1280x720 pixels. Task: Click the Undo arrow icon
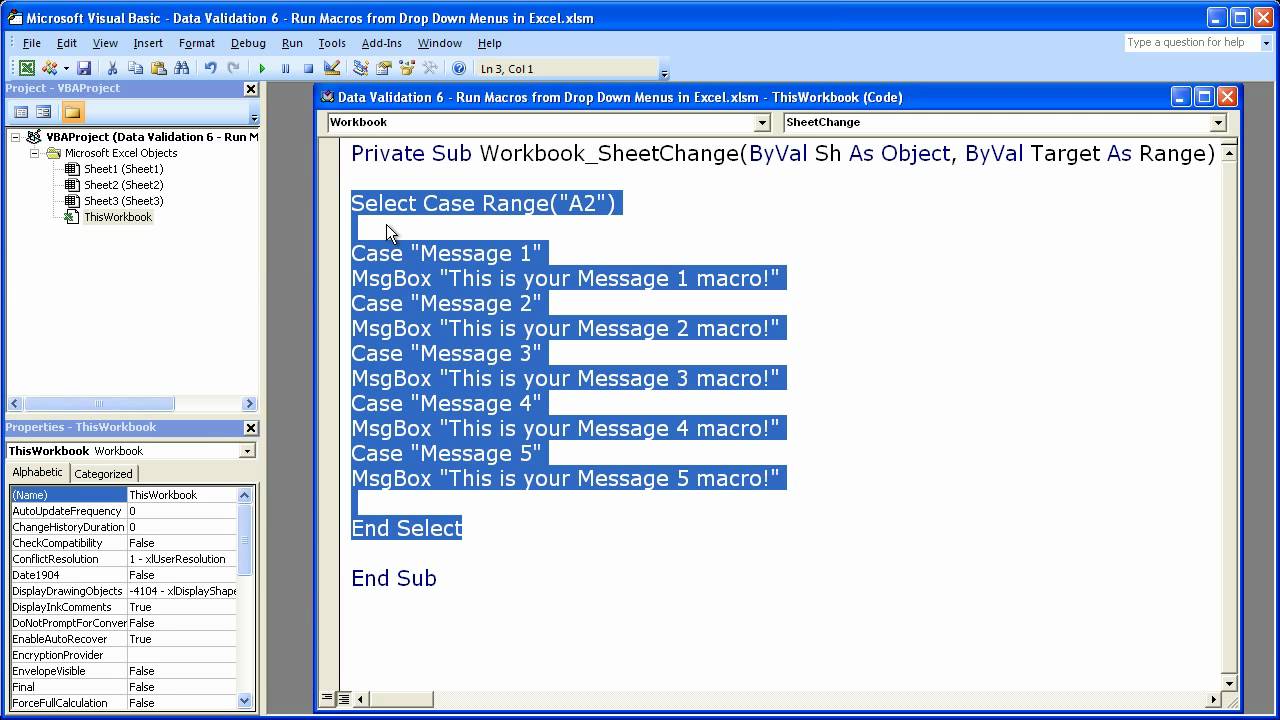coord(210,68)
